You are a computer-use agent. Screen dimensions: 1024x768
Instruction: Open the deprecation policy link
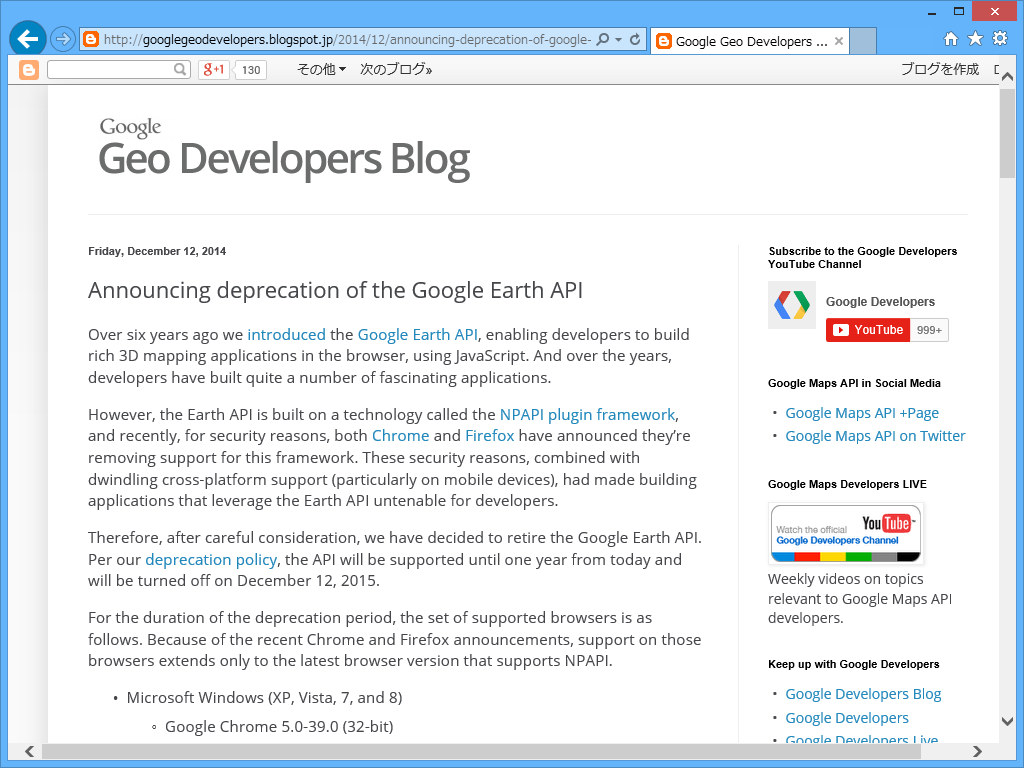[210, 560]
